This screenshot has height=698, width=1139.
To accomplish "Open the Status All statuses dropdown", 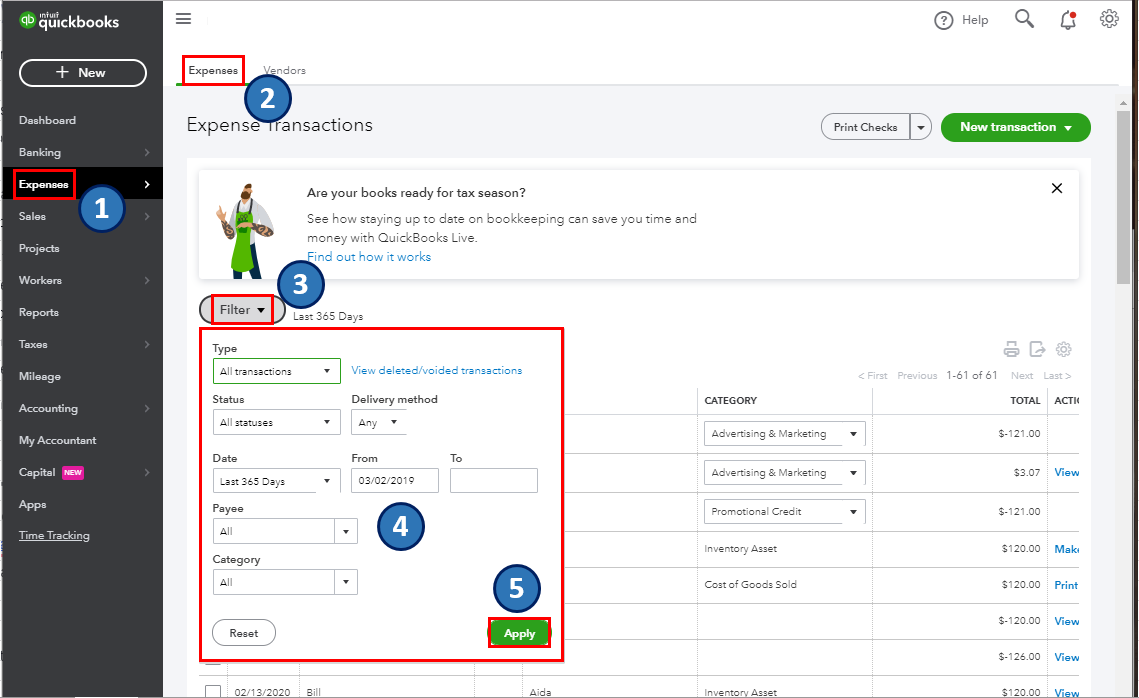I will click(277, 422).
